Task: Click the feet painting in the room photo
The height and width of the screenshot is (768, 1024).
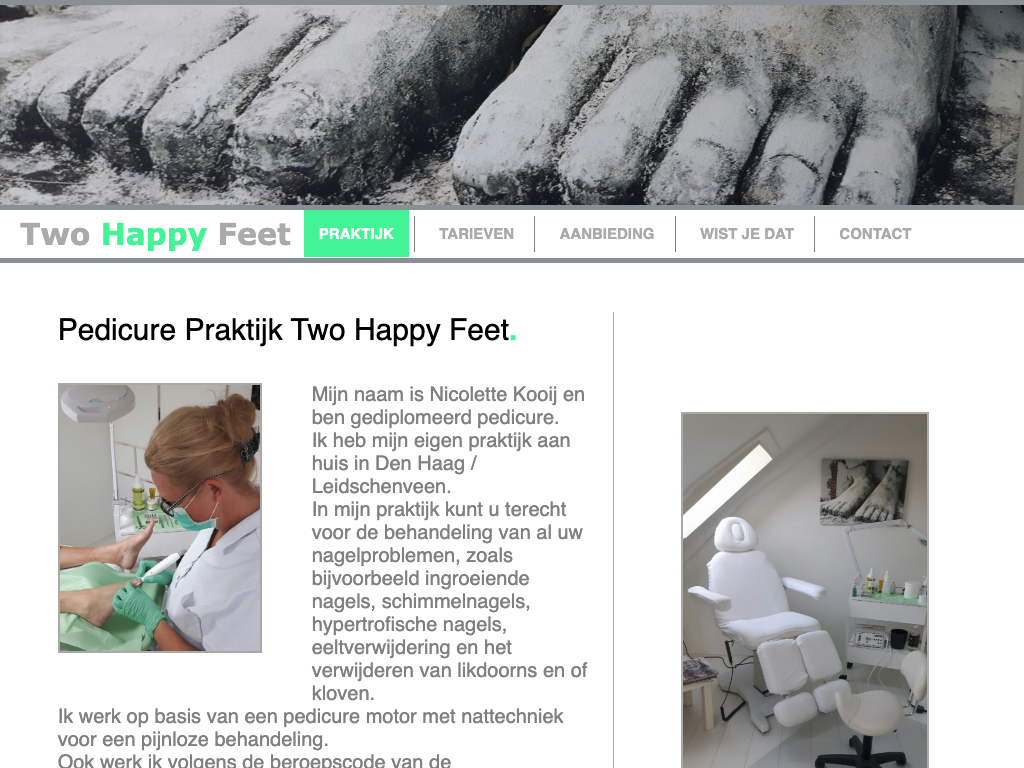Action: click(x=864, y=491)
